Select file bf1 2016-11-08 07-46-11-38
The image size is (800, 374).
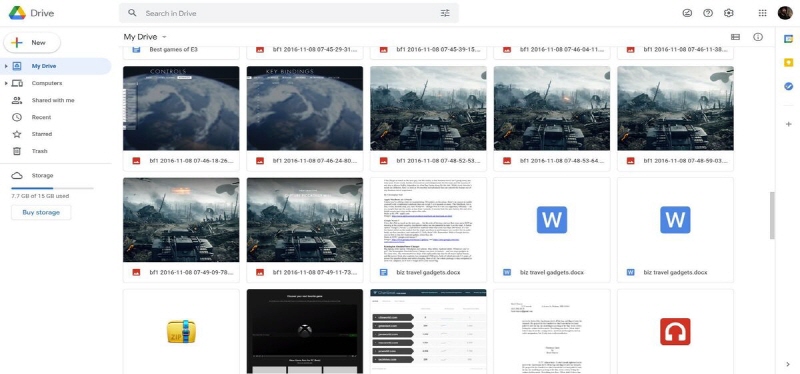[675, 50]
